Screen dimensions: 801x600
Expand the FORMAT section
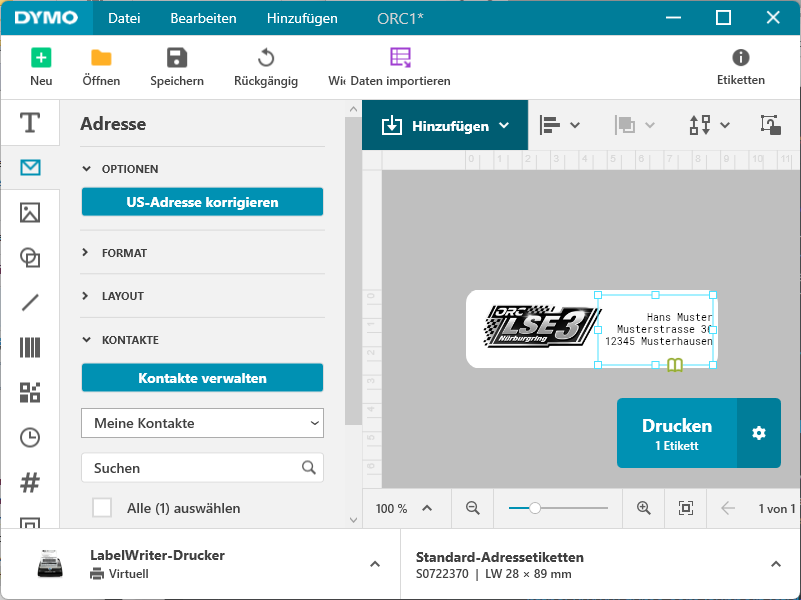124,253
